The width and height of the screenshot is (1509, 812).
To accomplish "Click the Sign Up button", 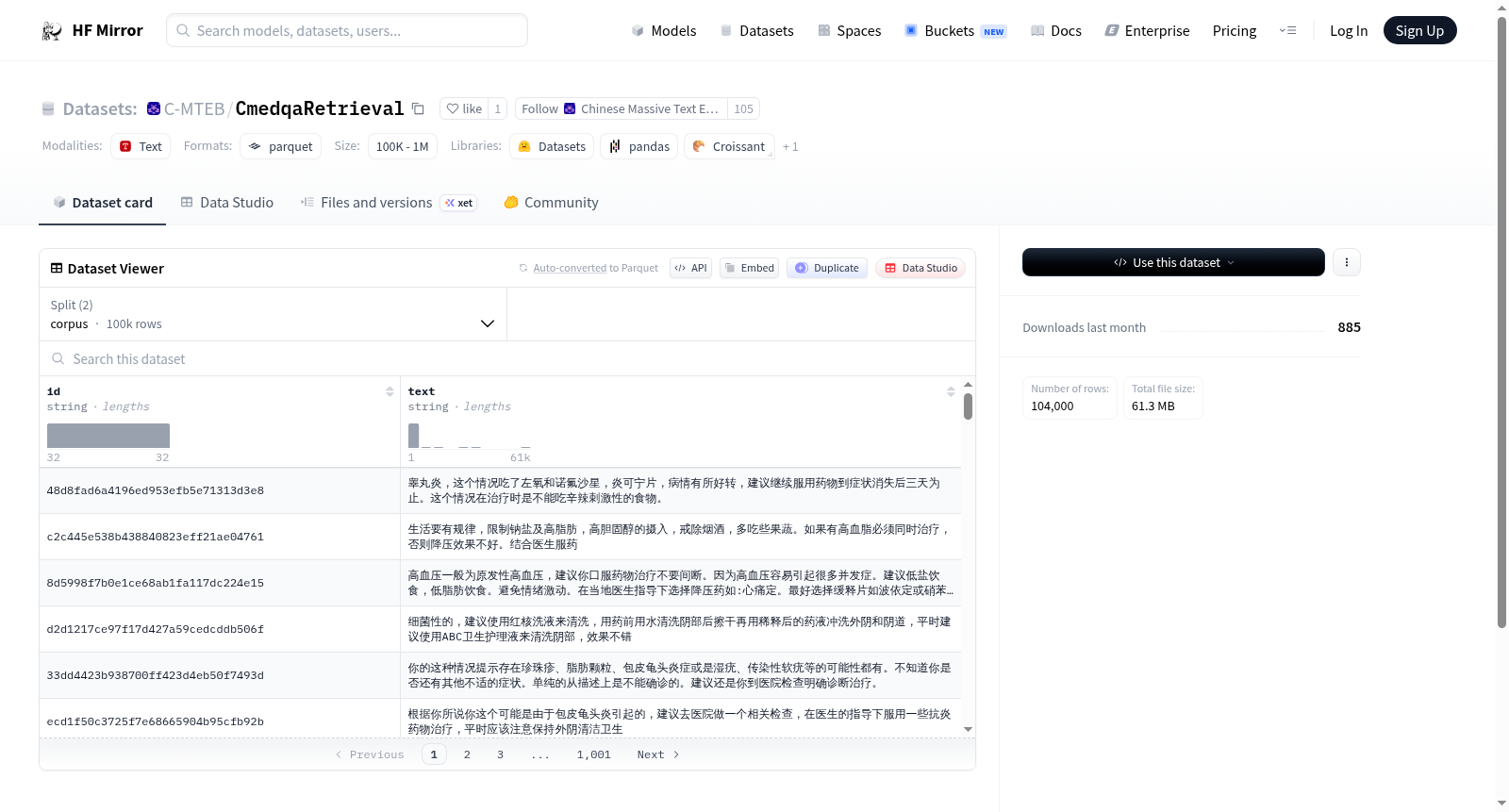I will [1419, 30].
